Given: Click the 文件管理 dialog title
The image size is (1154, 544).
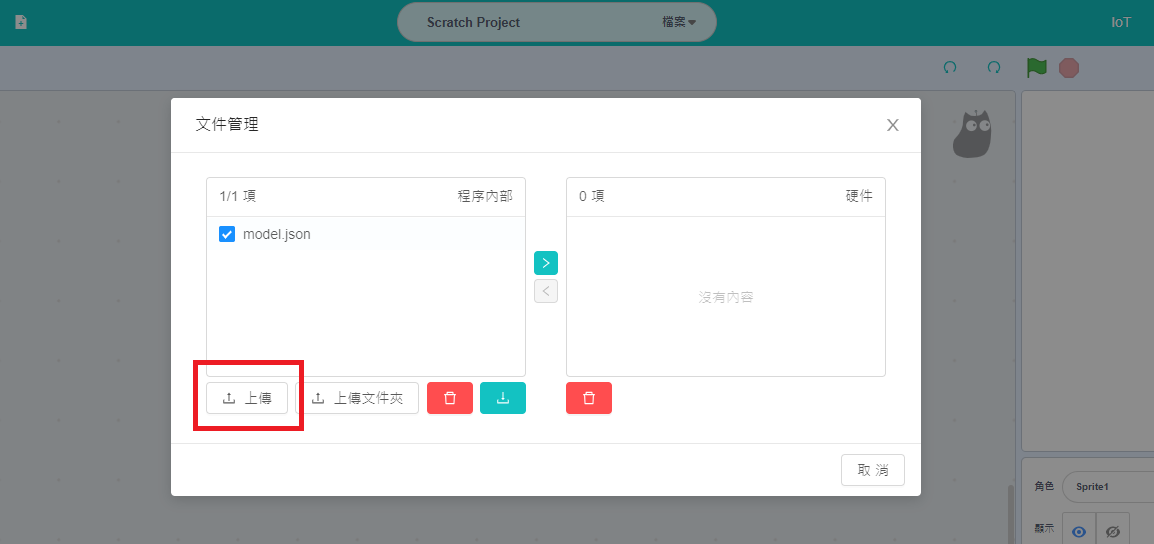Looking at the screenshot, I should click(x=227, y=124).
